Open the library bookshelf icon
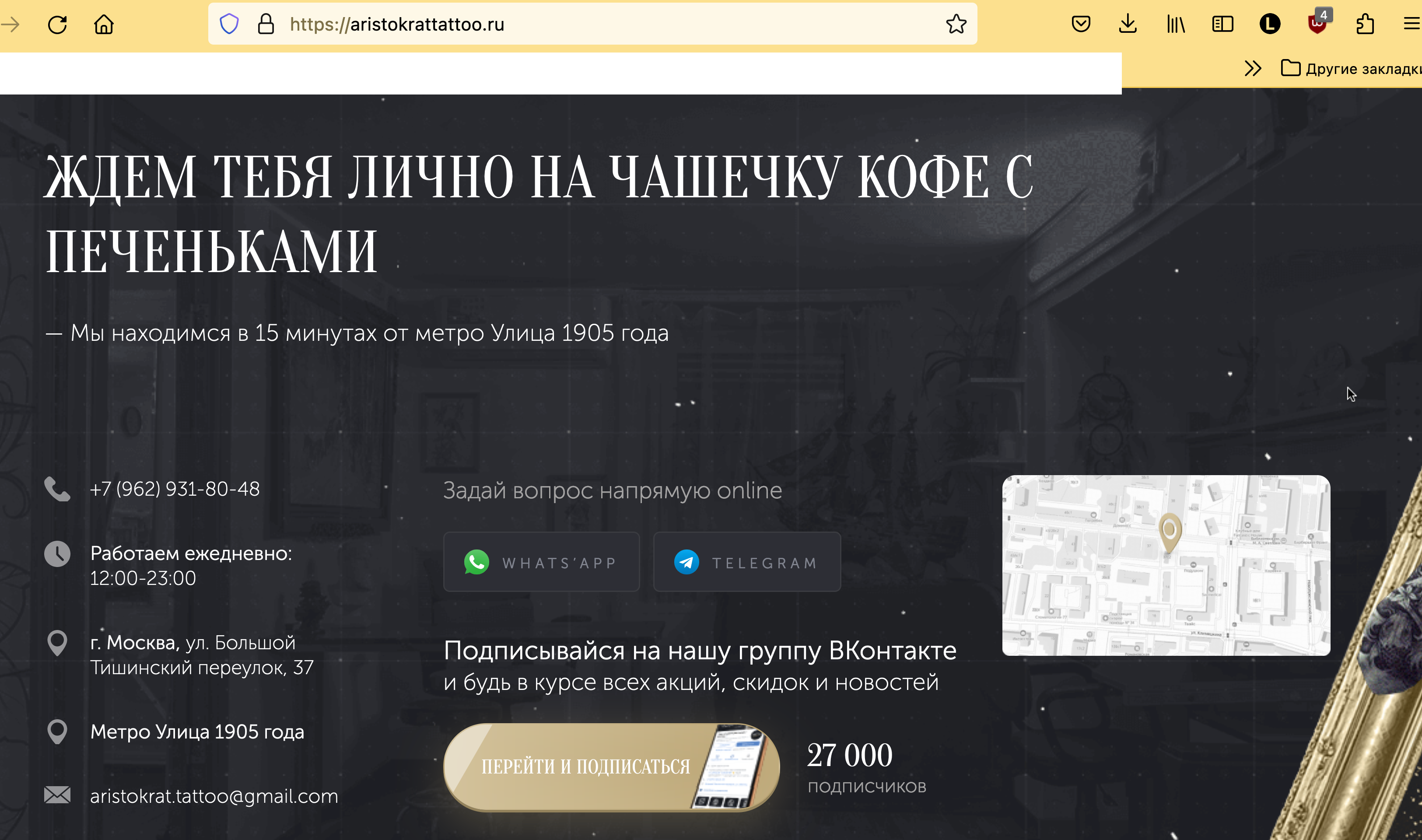 tap(1175, 24)
